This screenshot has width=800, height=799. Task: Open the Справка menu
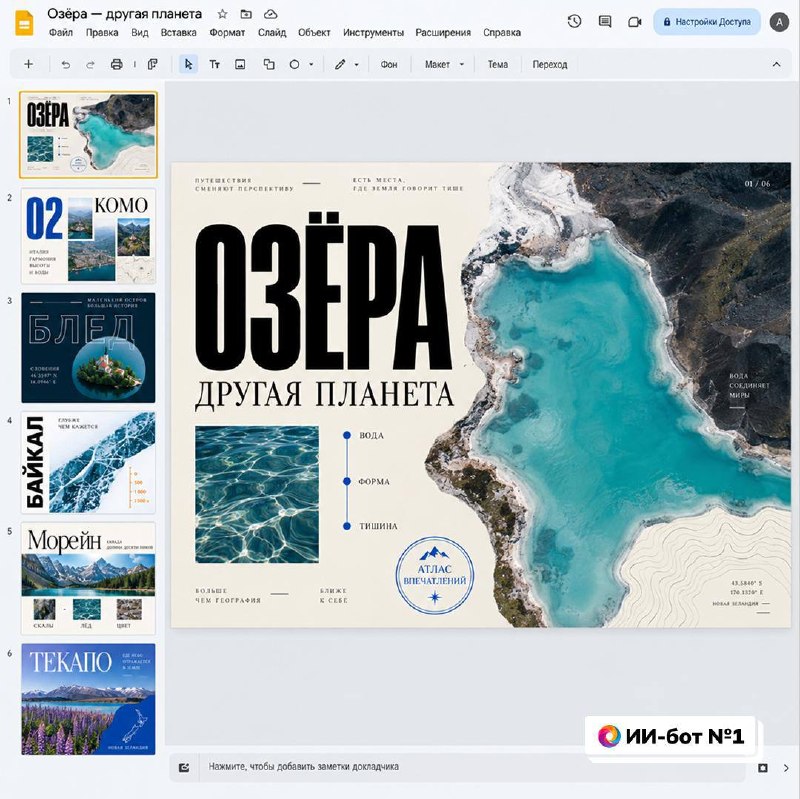pyautogui.click(x=502, y=33)
